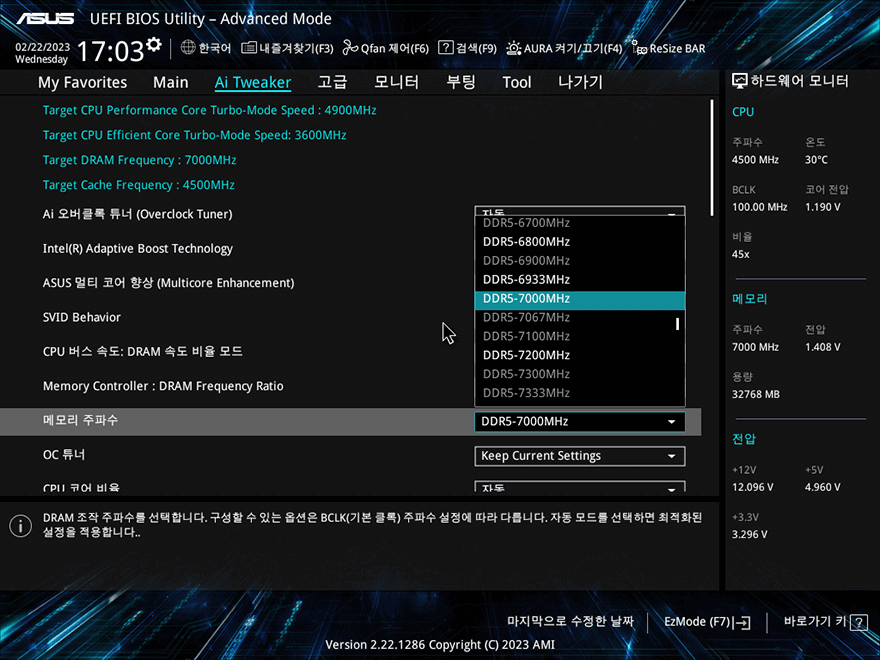Viewport: 880px width, 660px height.
Task: Click 마지막으로 수정한 날짜 button
Action: pyautogui.click(x=570, y=622)
